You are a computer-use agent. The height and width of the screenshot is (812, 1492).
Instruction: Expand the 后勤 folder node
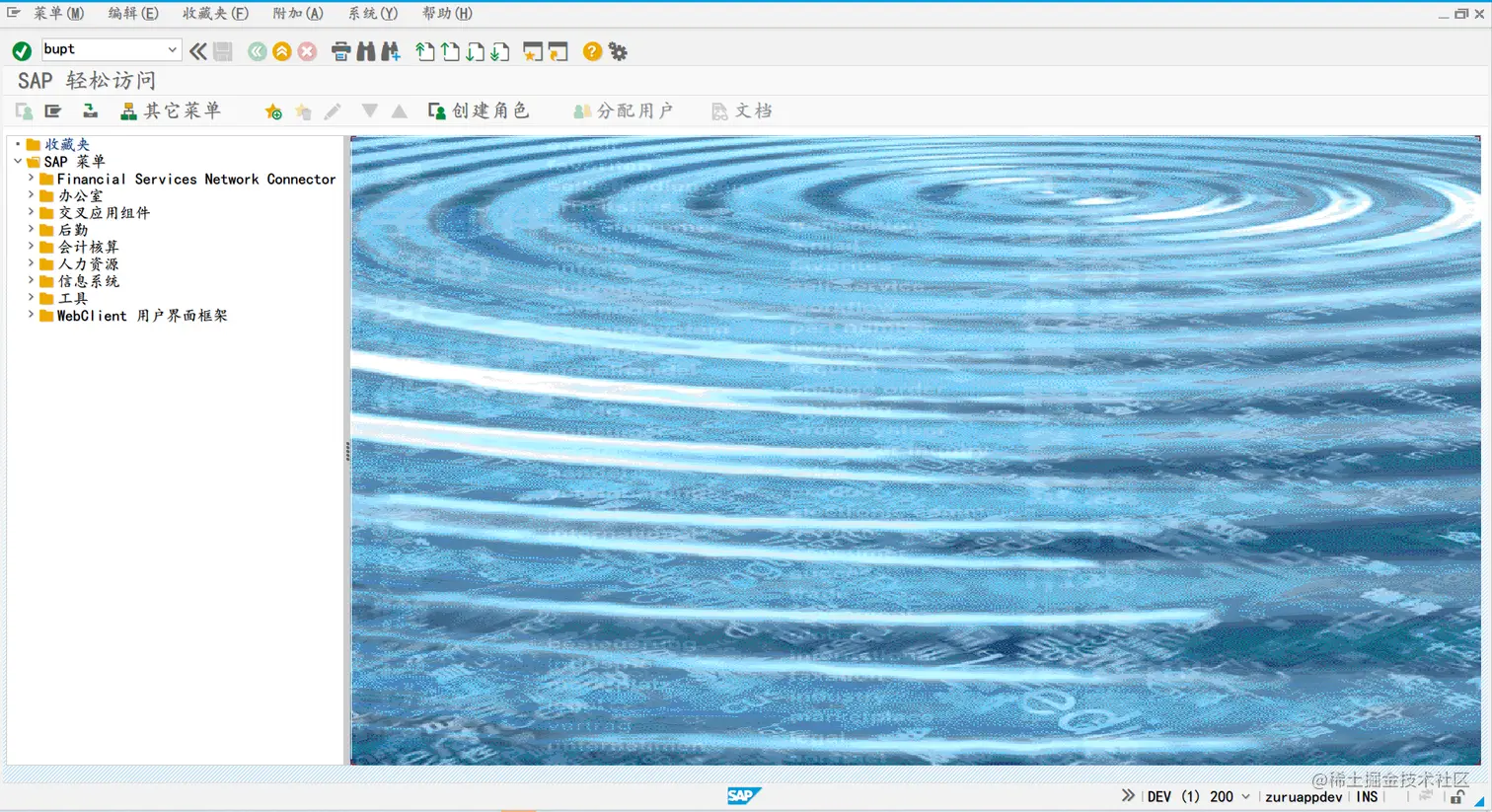click(x=32, y=229)
